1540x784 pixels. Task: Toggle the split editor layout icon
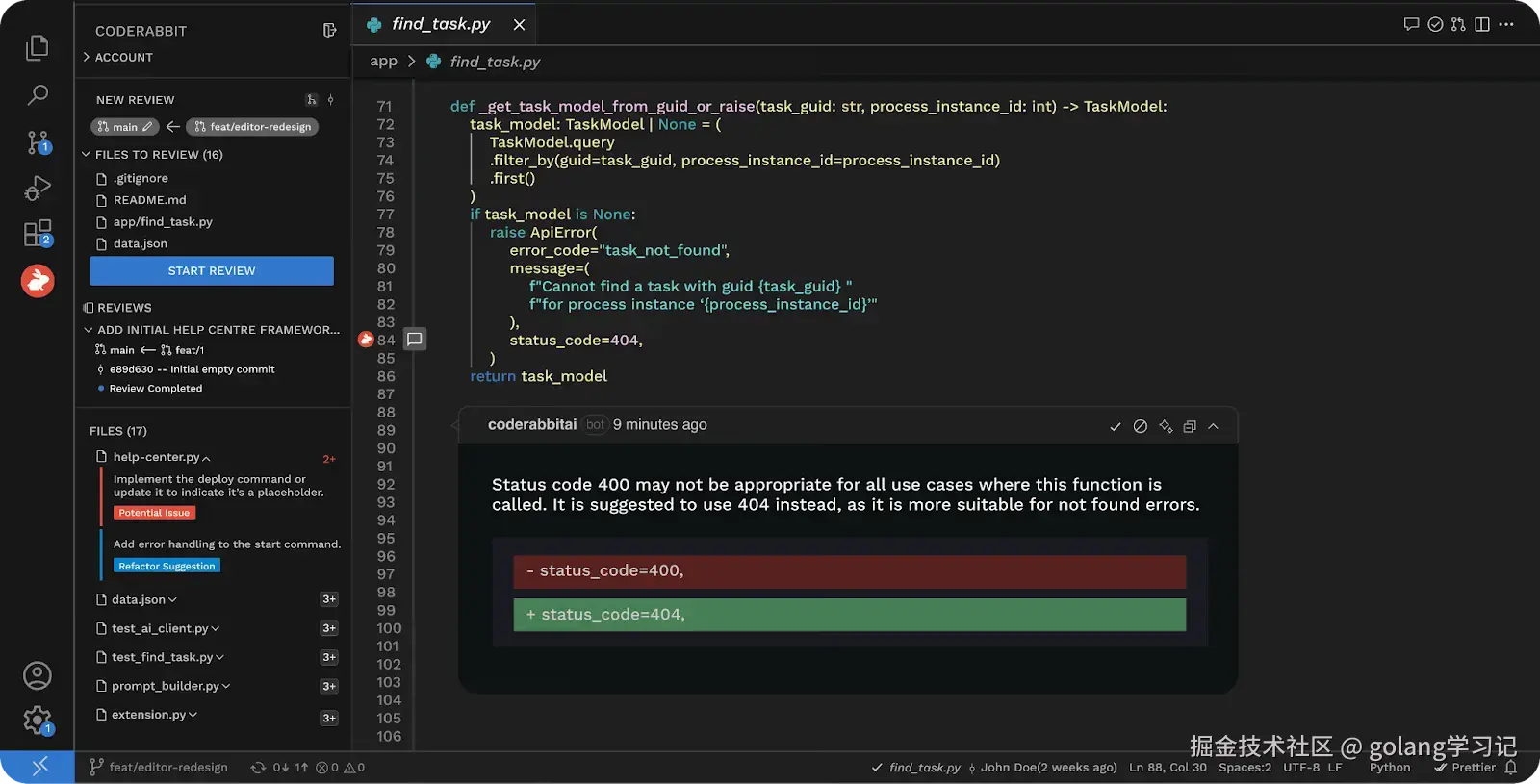(1482, 25)
